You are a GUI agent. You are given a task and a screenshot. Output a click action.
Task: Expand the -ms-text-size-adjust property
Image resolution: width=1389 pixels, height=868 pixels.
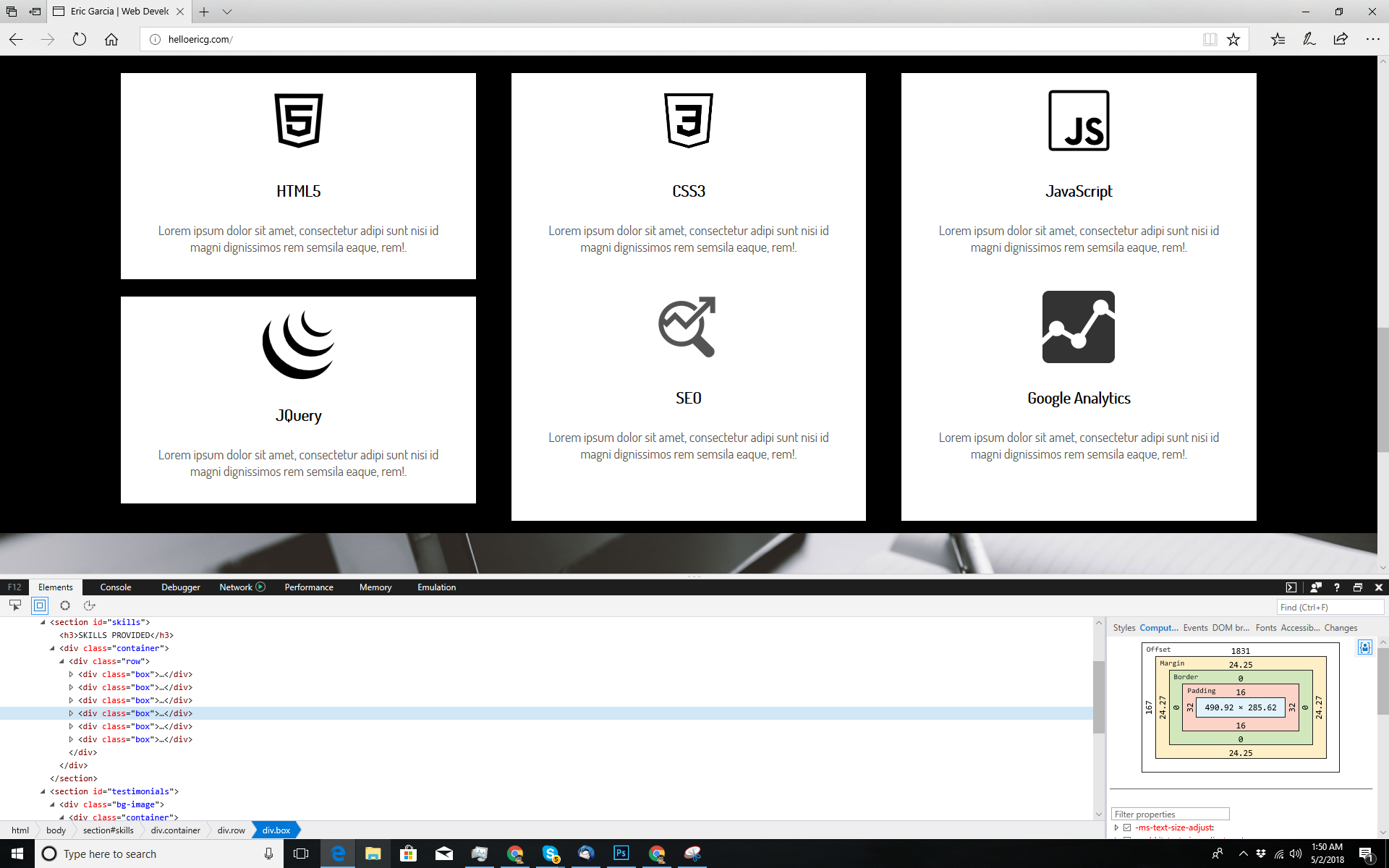1116,827
